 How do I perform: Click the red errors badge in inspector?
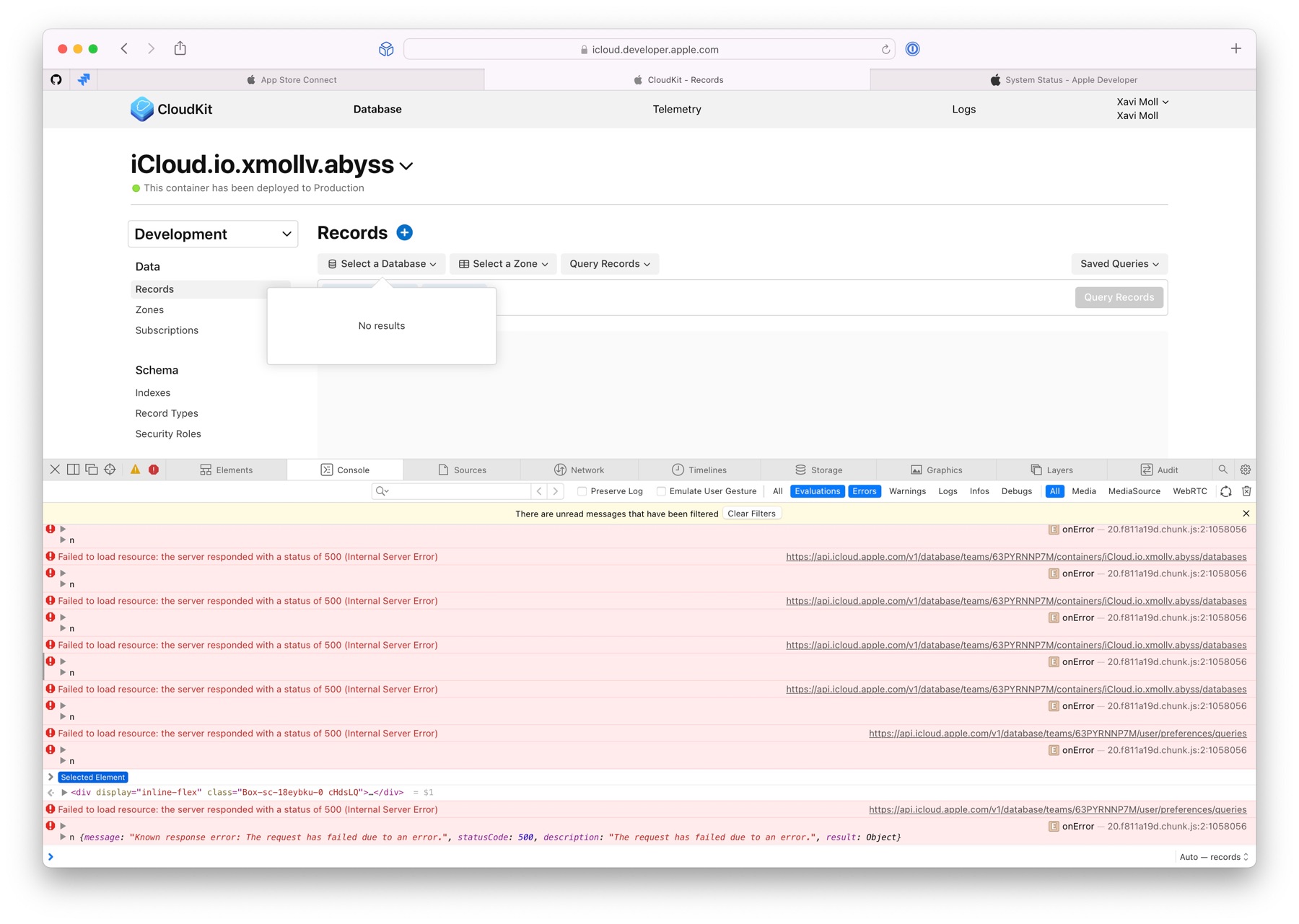pos(154,470)
